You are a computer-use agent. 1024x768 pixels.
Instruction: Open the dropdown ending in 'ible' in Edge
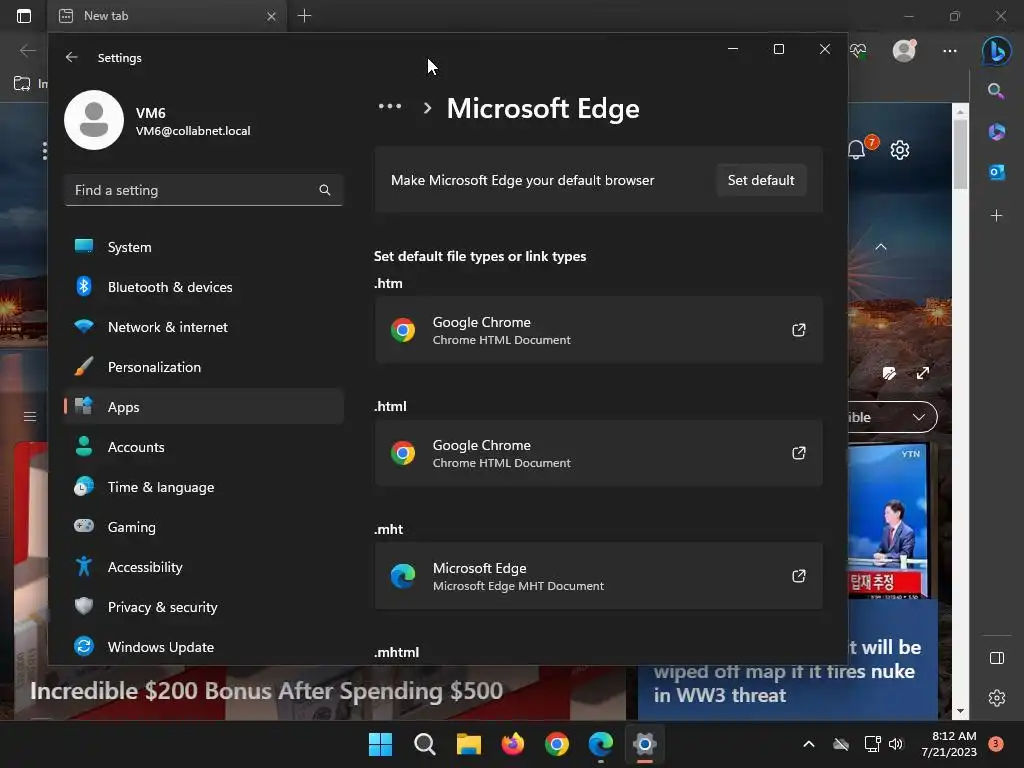click(x=893, y=417)
